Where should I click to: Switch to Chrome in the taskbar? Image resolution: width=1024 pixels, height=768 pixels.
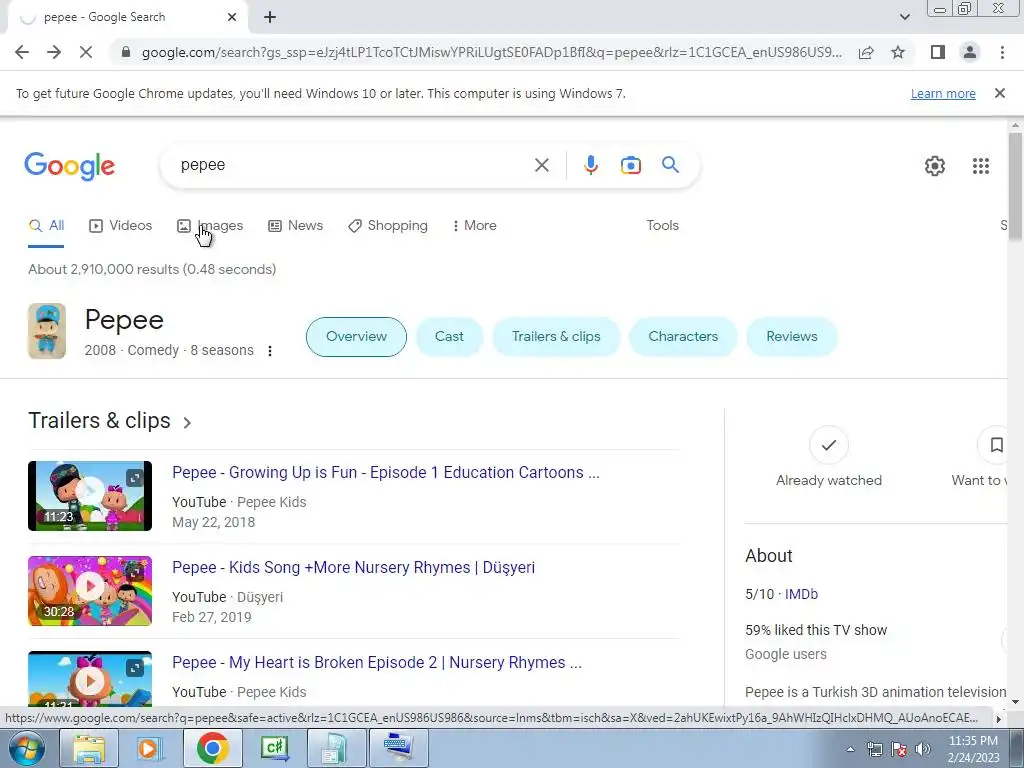[212, 748]
